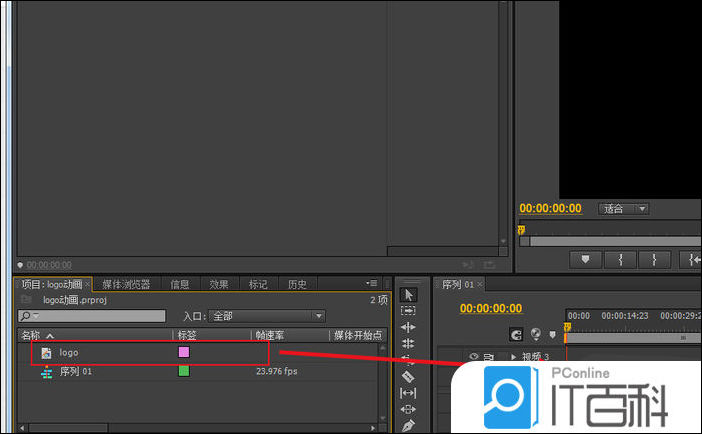Click the pink label swatch for logo
This screenshot has height=434, width=702.
183,352
